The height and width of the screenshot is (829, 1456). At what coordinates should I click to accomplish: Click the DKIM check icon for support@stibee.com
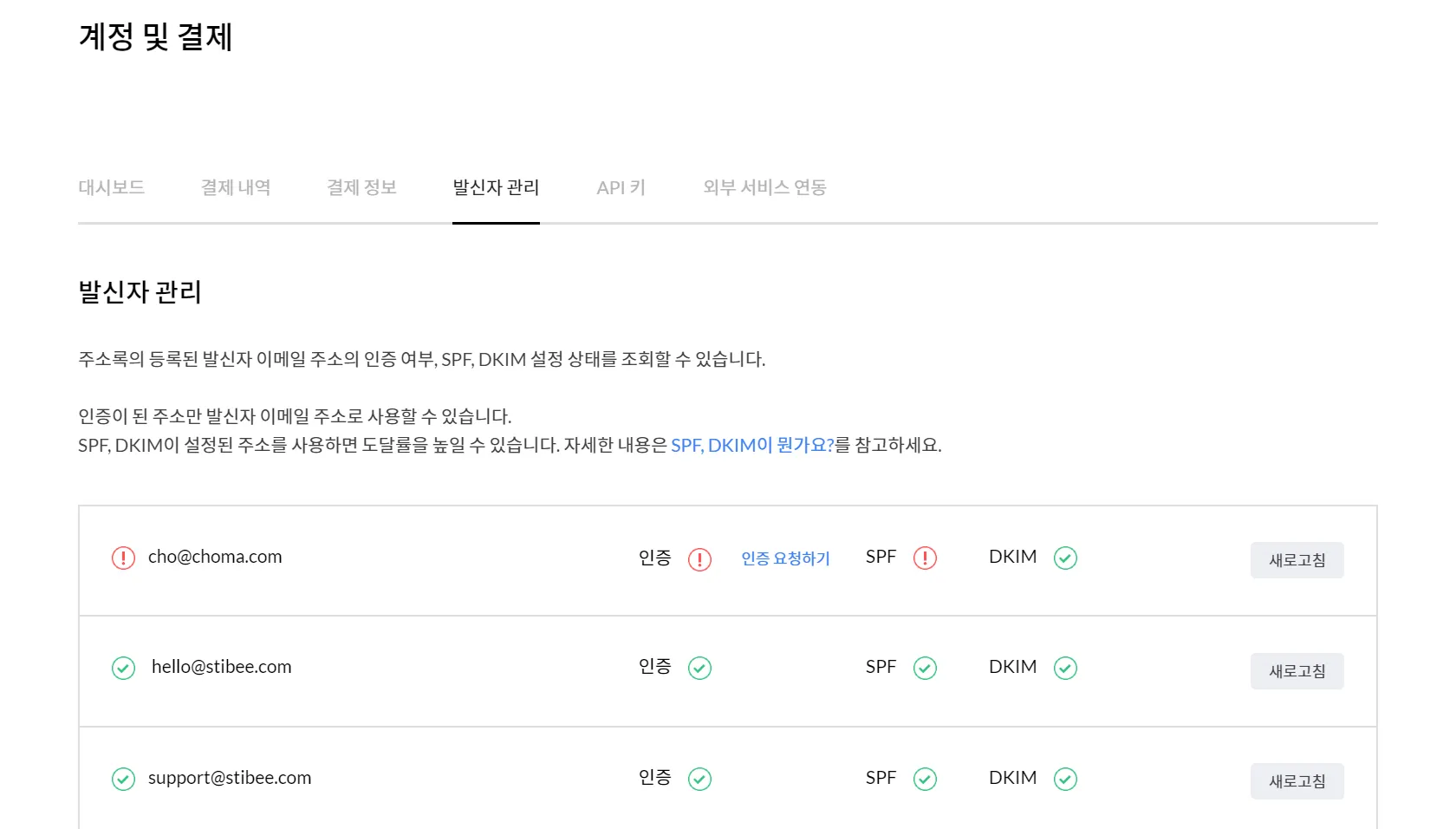(1065, 779)
